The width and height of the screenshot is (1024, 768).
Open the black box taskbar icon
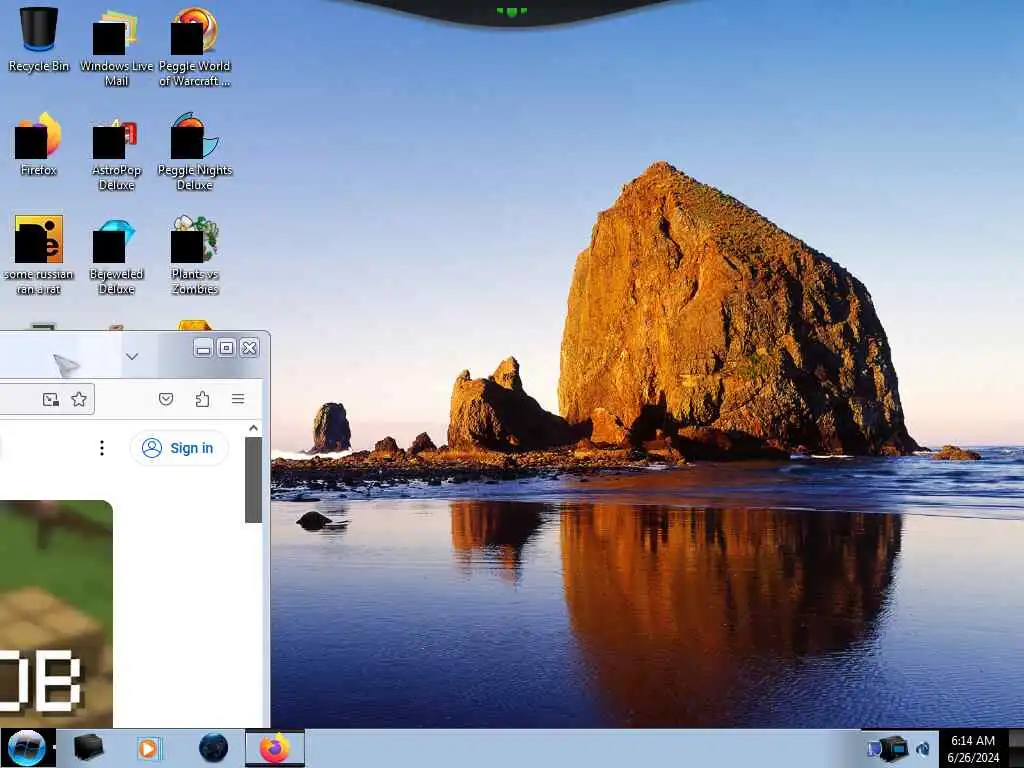(88, 748)
